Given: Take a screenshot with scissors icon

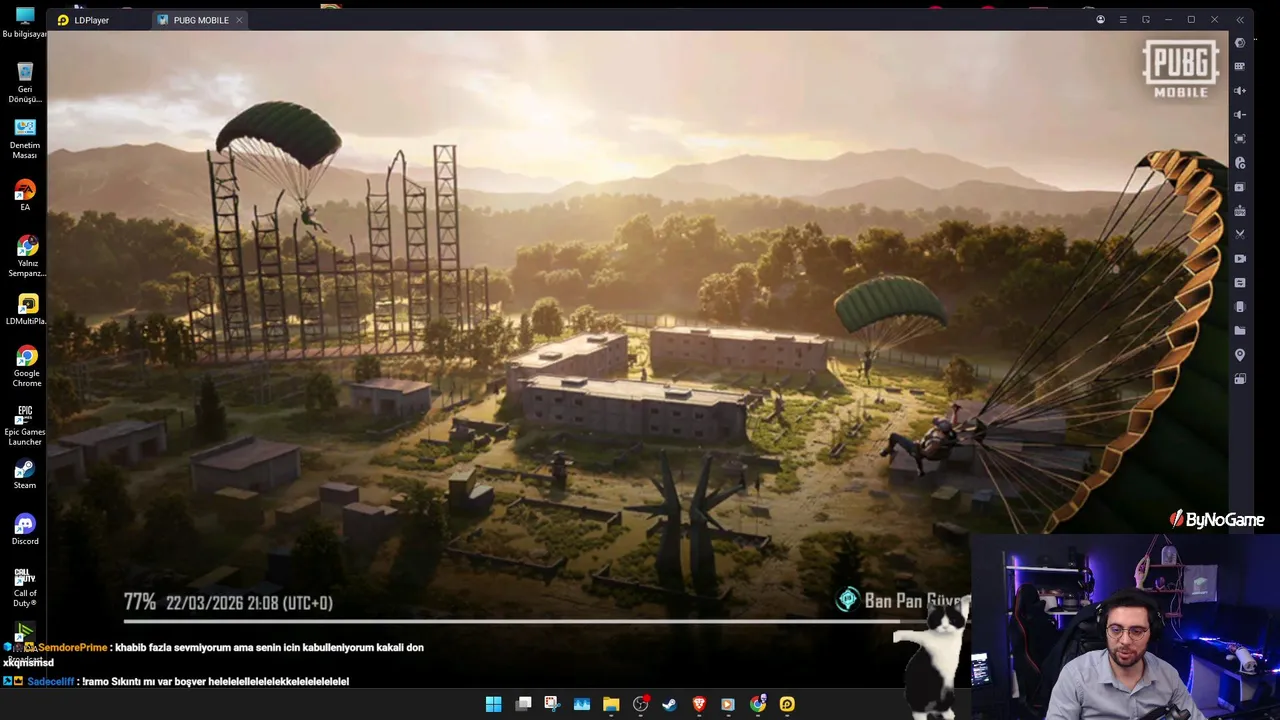Looking at the screenshot, I should (1240, 234).
